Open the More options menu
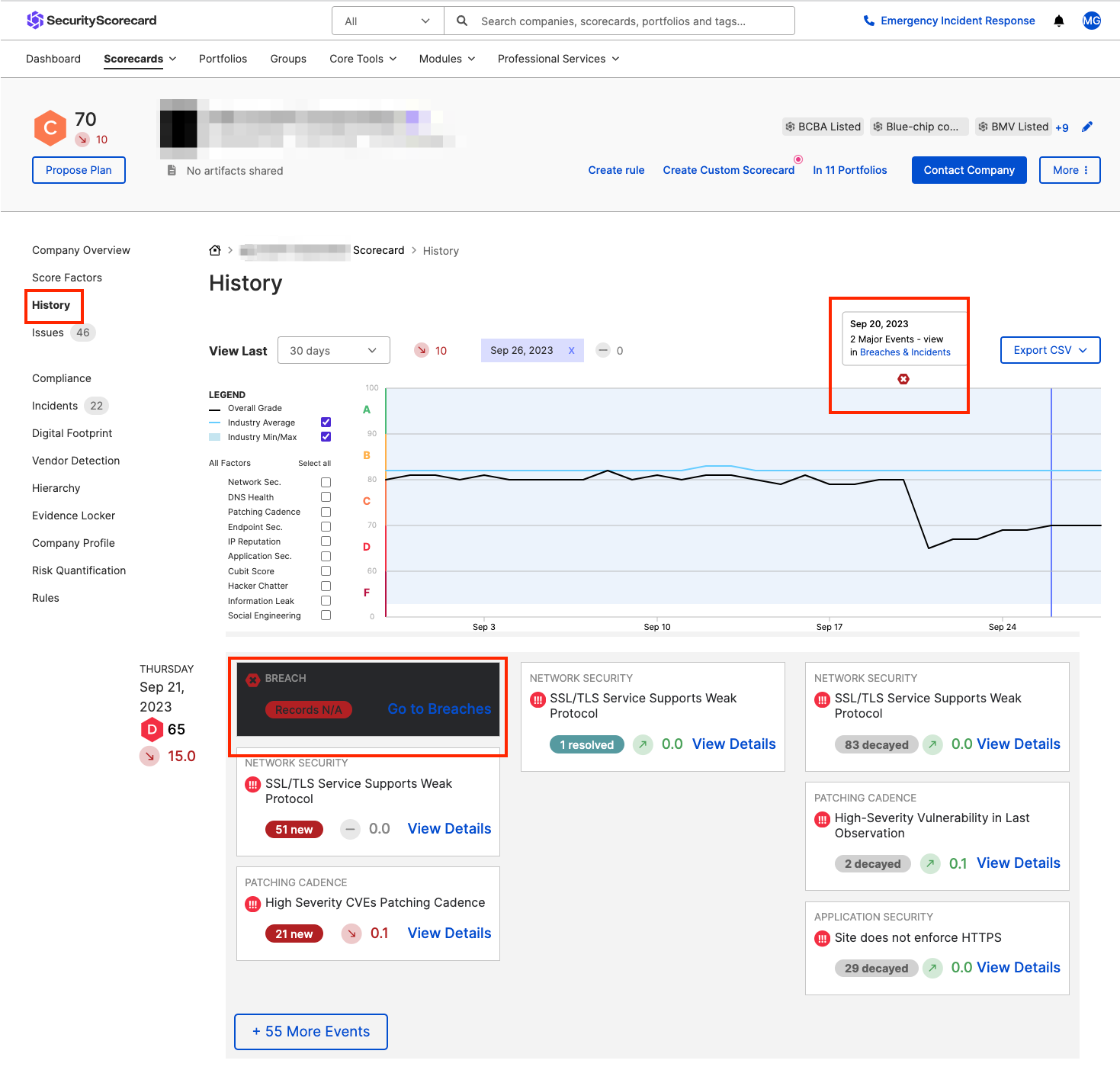The image size is (1120, 1070). coord(1070,170)
